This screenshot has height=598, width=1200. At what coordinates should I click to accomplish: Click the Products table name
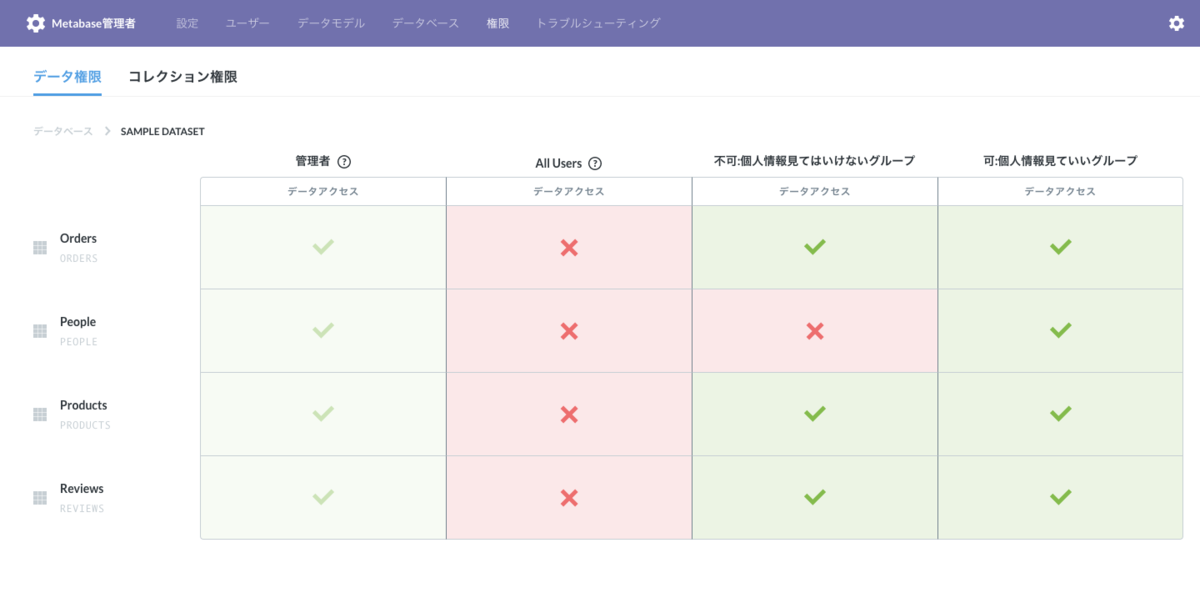click(83, 405)
